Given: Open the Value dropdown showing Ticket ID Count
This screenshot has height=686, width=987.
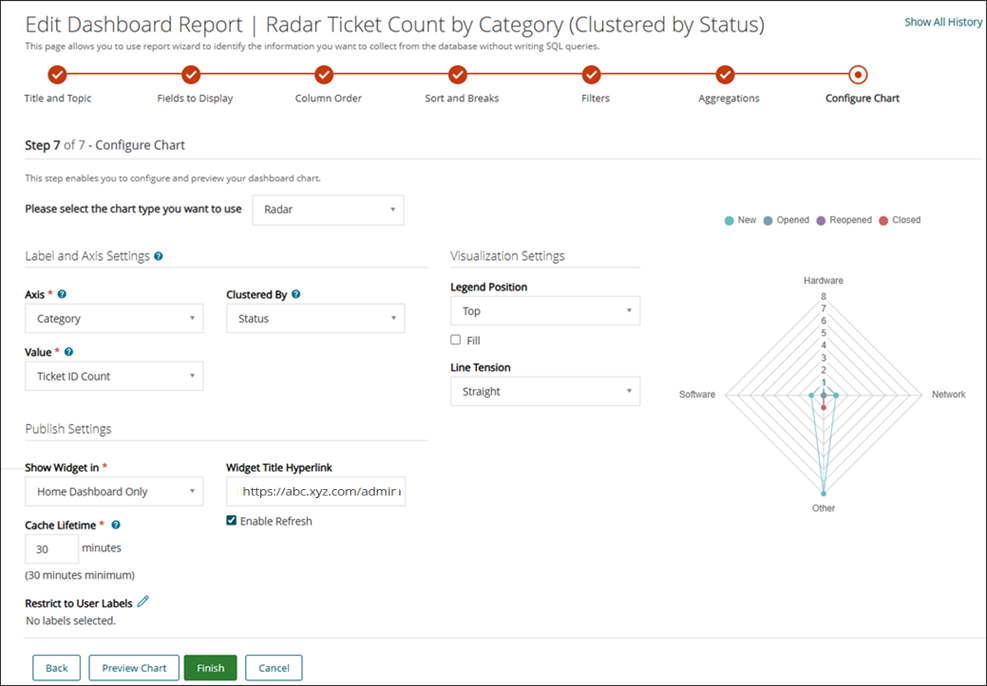Looking at the screenshot, I should (114, 376).
